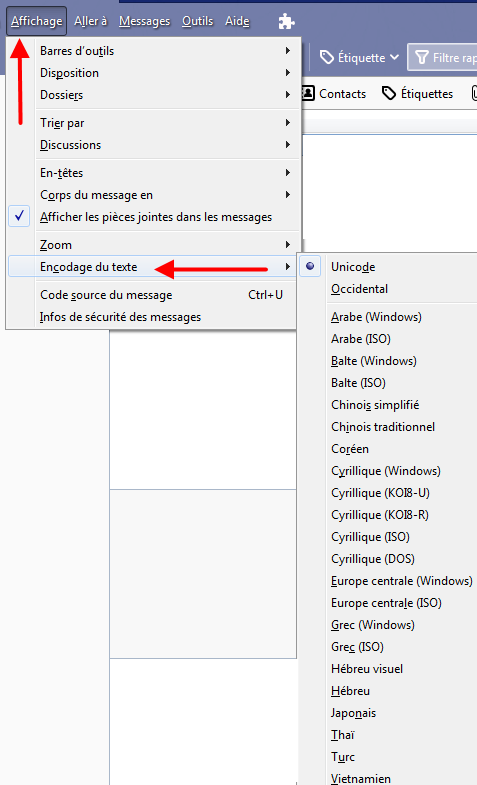This screenshot has height=785, width=477.
Task: Click the Contacts address book icon
Action: 308,93
